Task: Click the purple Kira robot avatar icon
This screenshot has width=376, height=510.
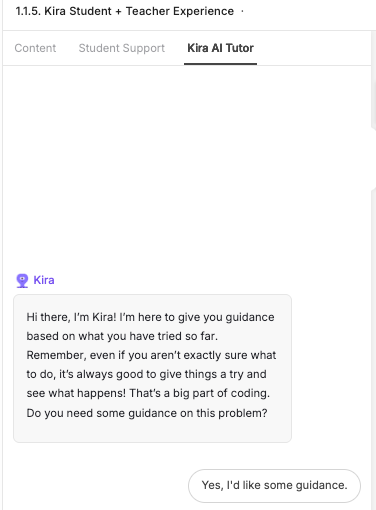Action: [x=22, y=280]
